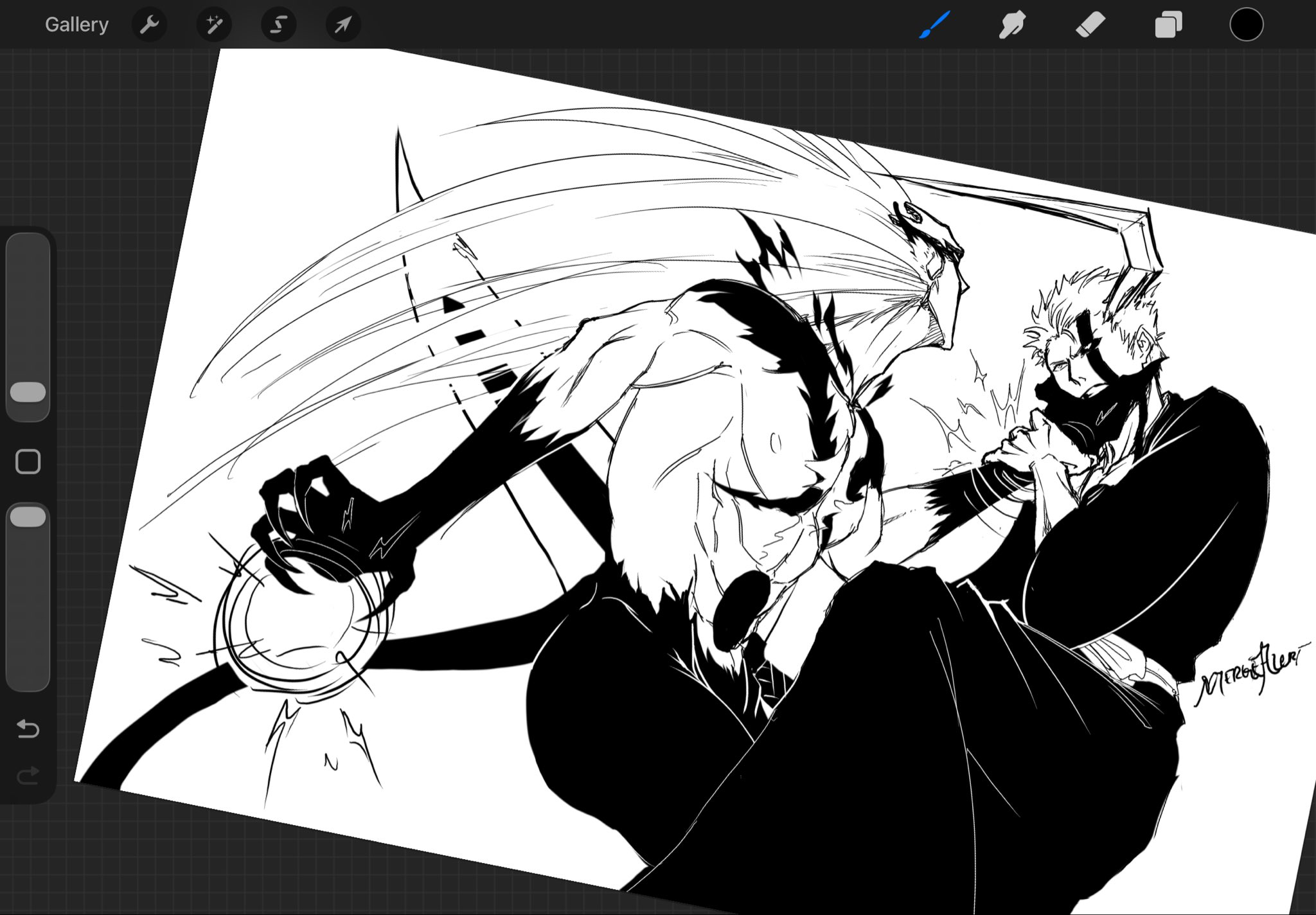Redo the undone stroke
The height and width of the screenshot is (915, 1316).
tap(28, 776)
